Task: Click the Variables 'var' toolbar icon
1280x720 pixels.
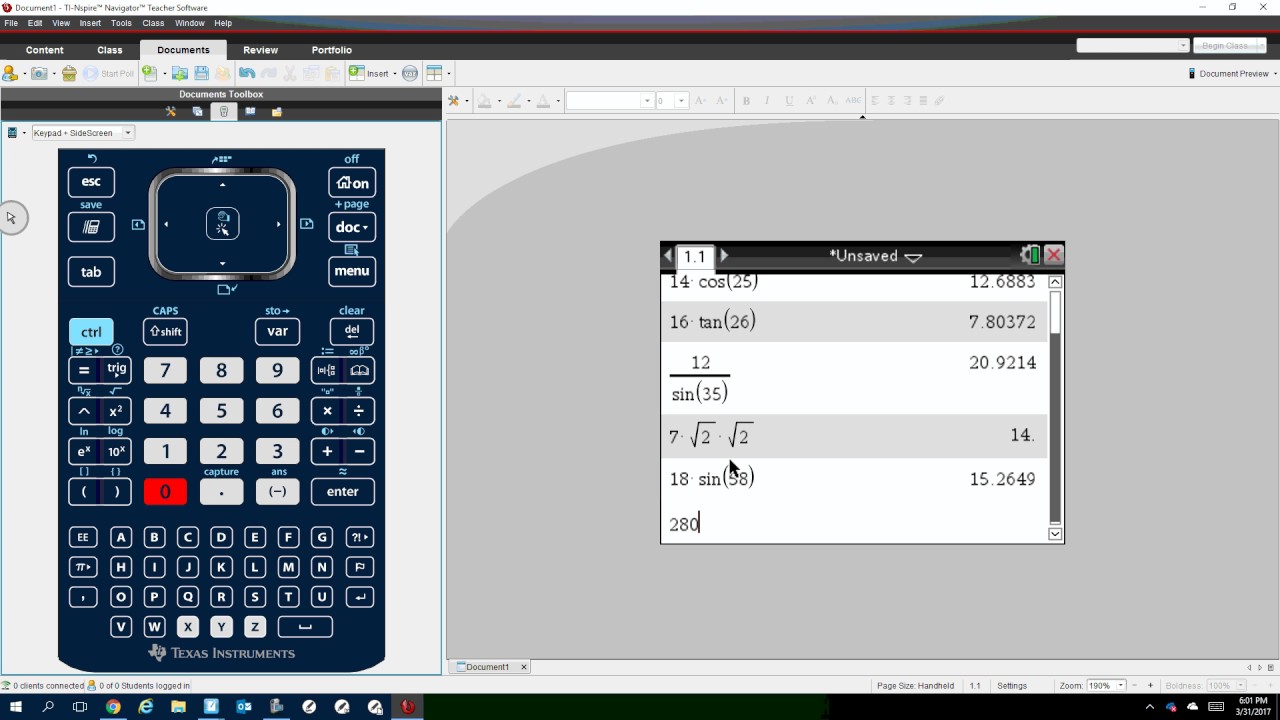Action: (x=409, y=73)
